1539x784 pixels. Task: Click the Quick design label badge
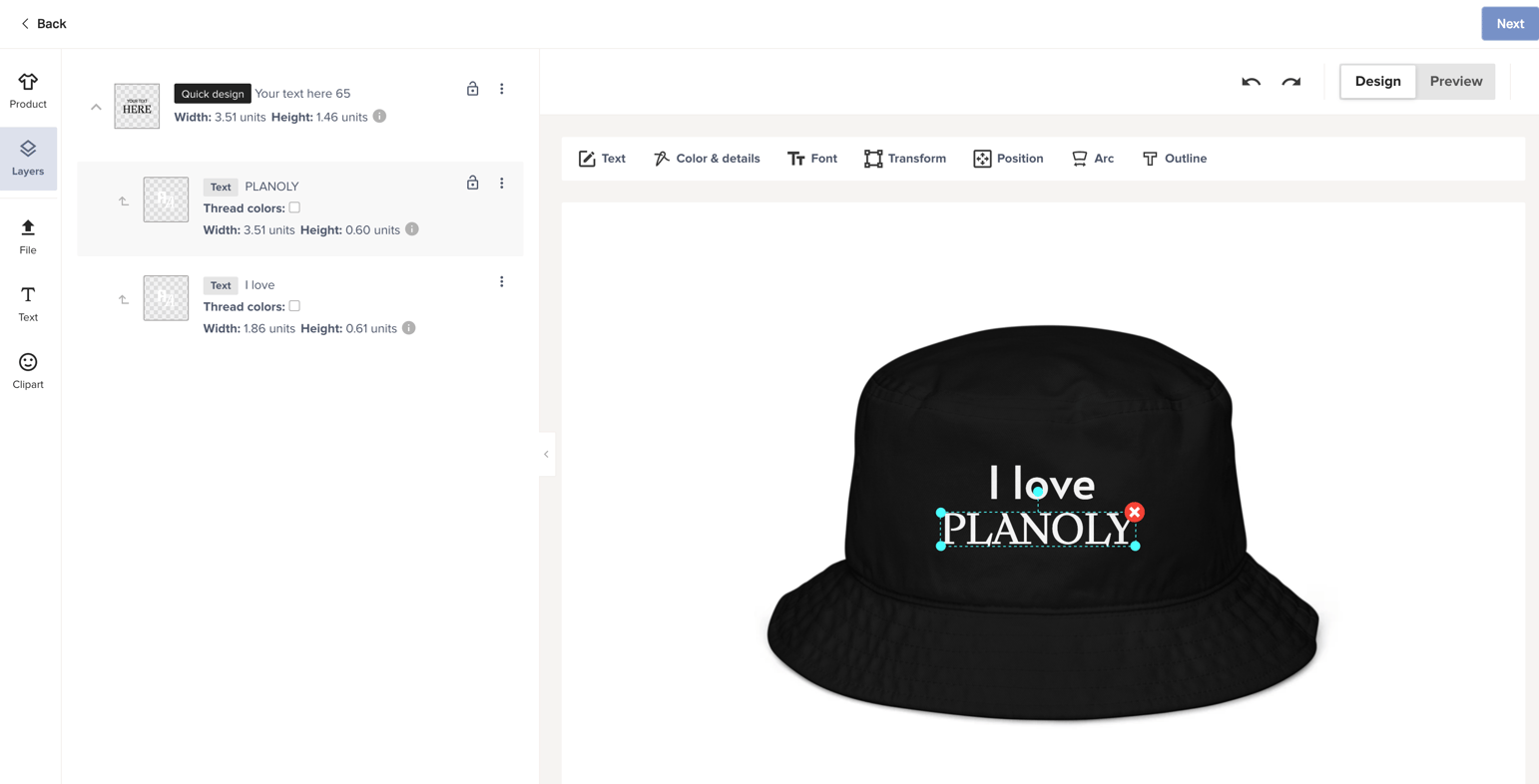point(213,94)
